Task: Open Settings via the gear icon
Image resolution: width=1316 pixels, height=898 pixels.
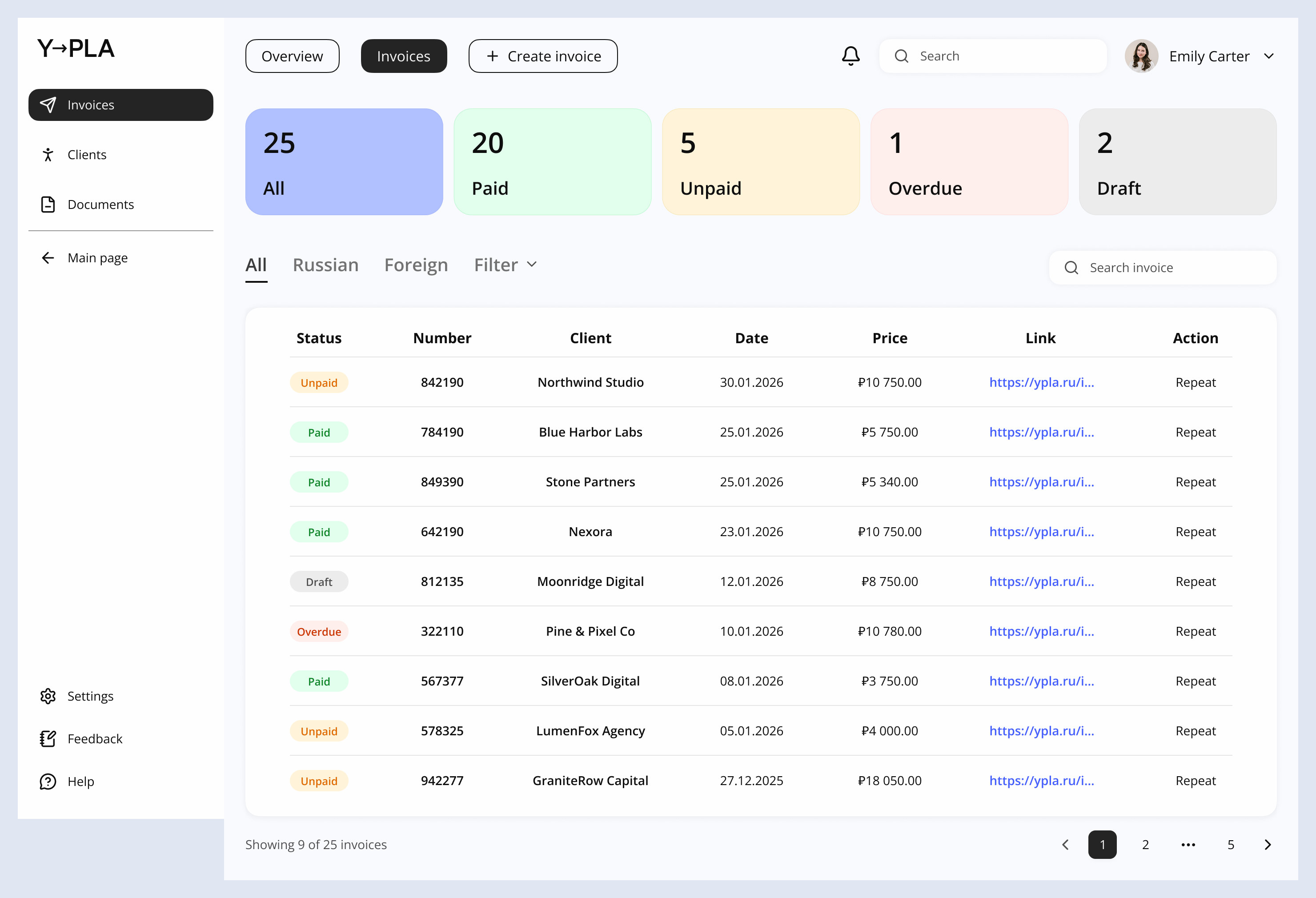Action: [x=48, y=696]
